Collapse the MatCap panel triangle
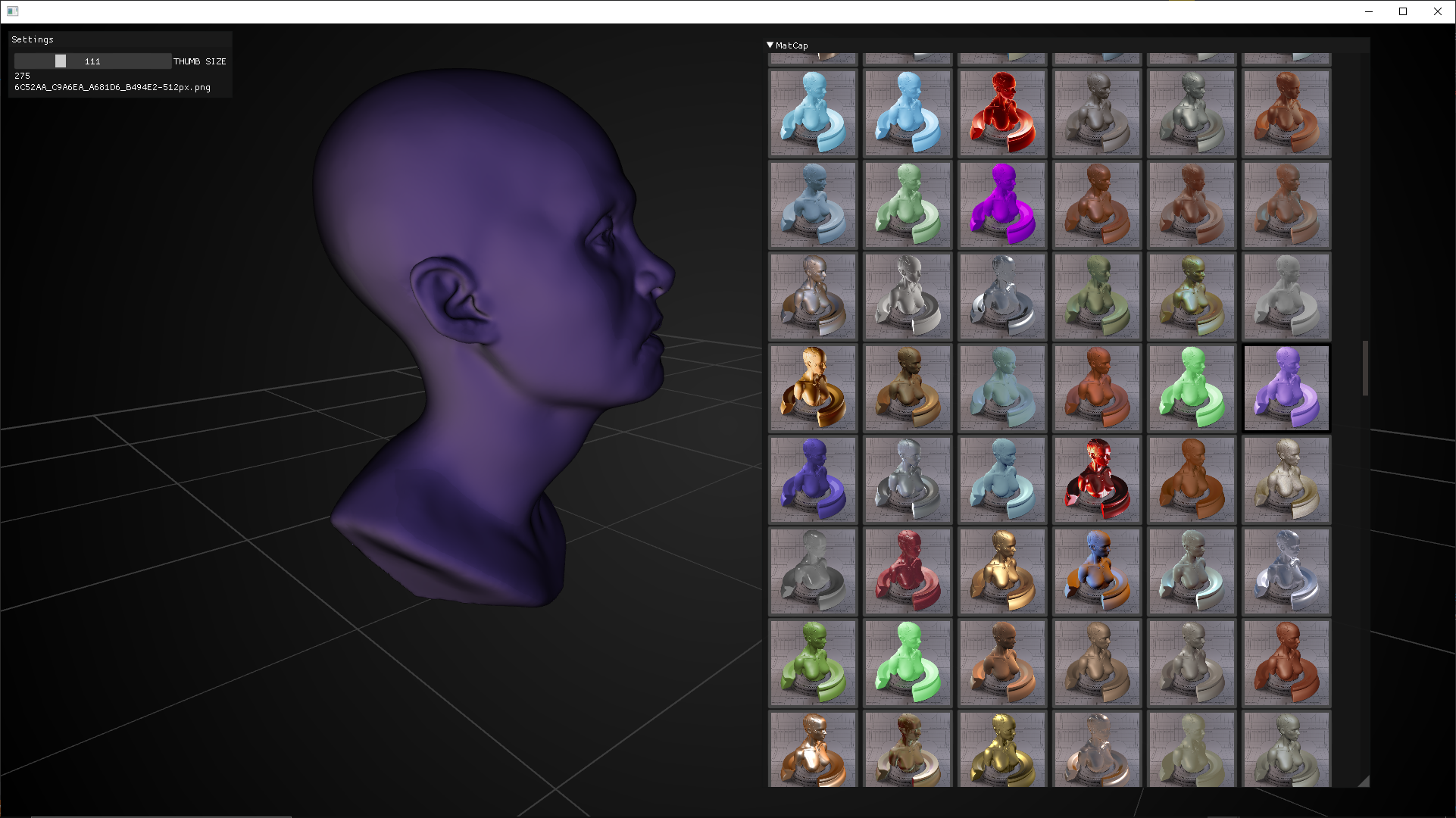 (x=770, y=45)
